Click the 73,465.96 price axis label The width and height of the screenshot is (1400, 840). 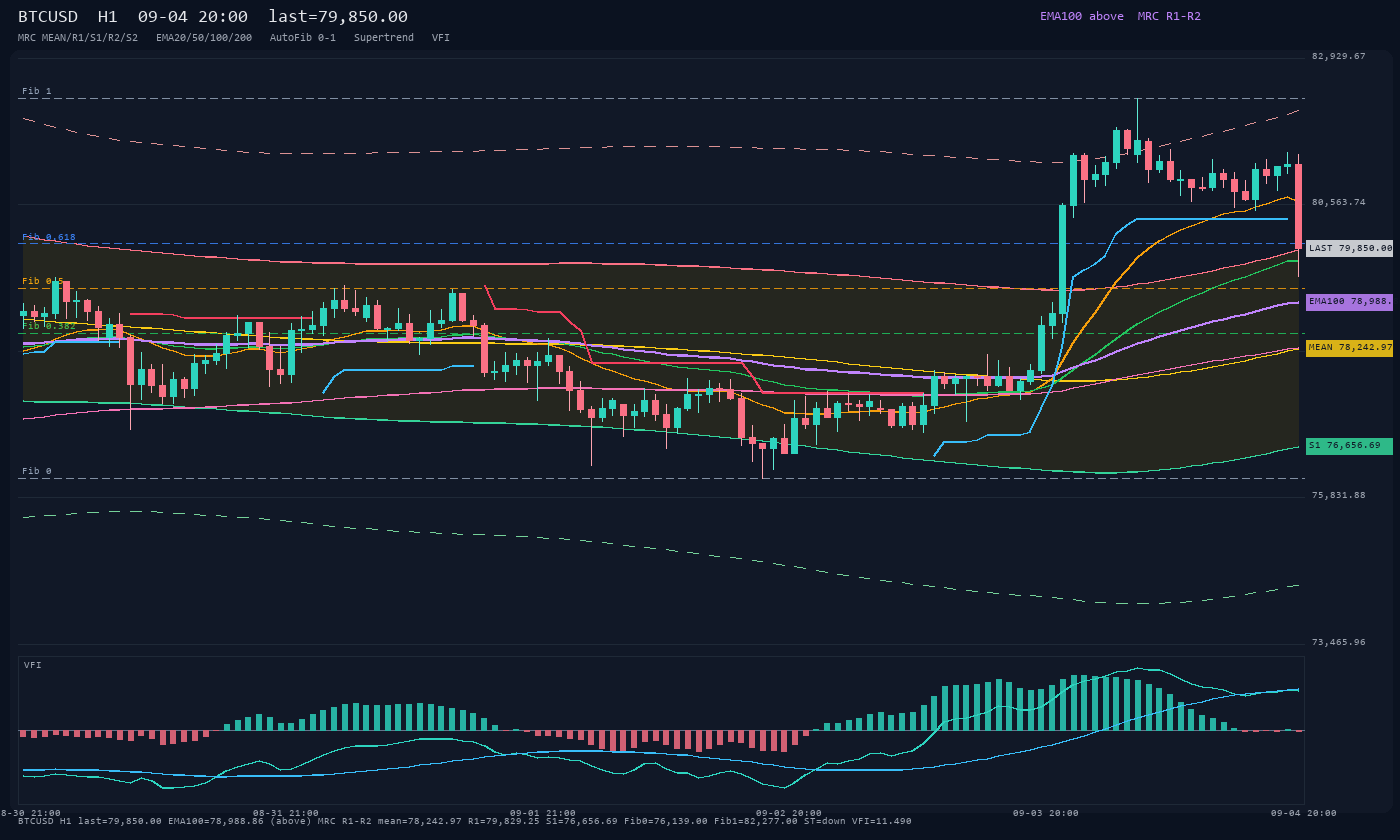point(1338,642)
